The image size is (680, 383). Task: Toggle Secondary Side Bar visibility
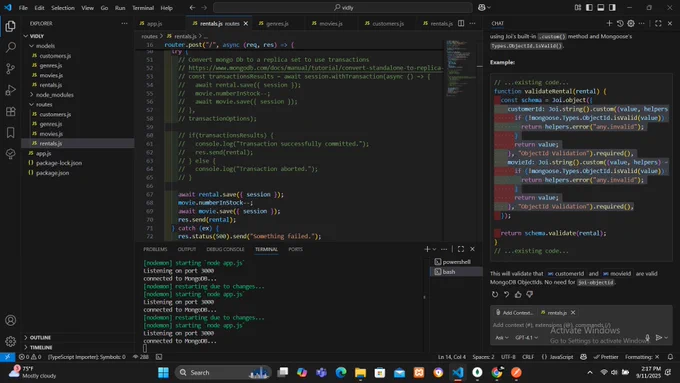(612, 8)
